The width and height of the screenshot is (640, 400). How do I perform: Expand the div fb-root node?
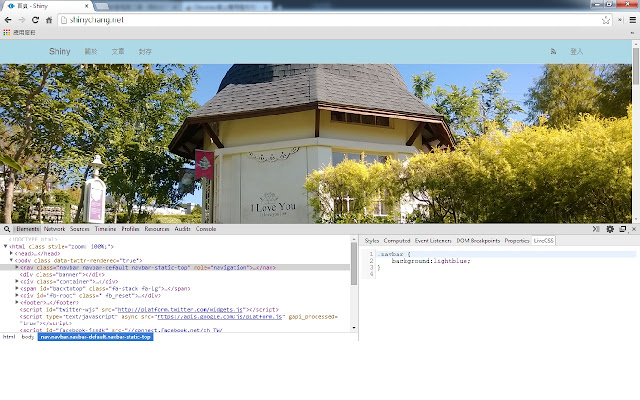[17, 295]
